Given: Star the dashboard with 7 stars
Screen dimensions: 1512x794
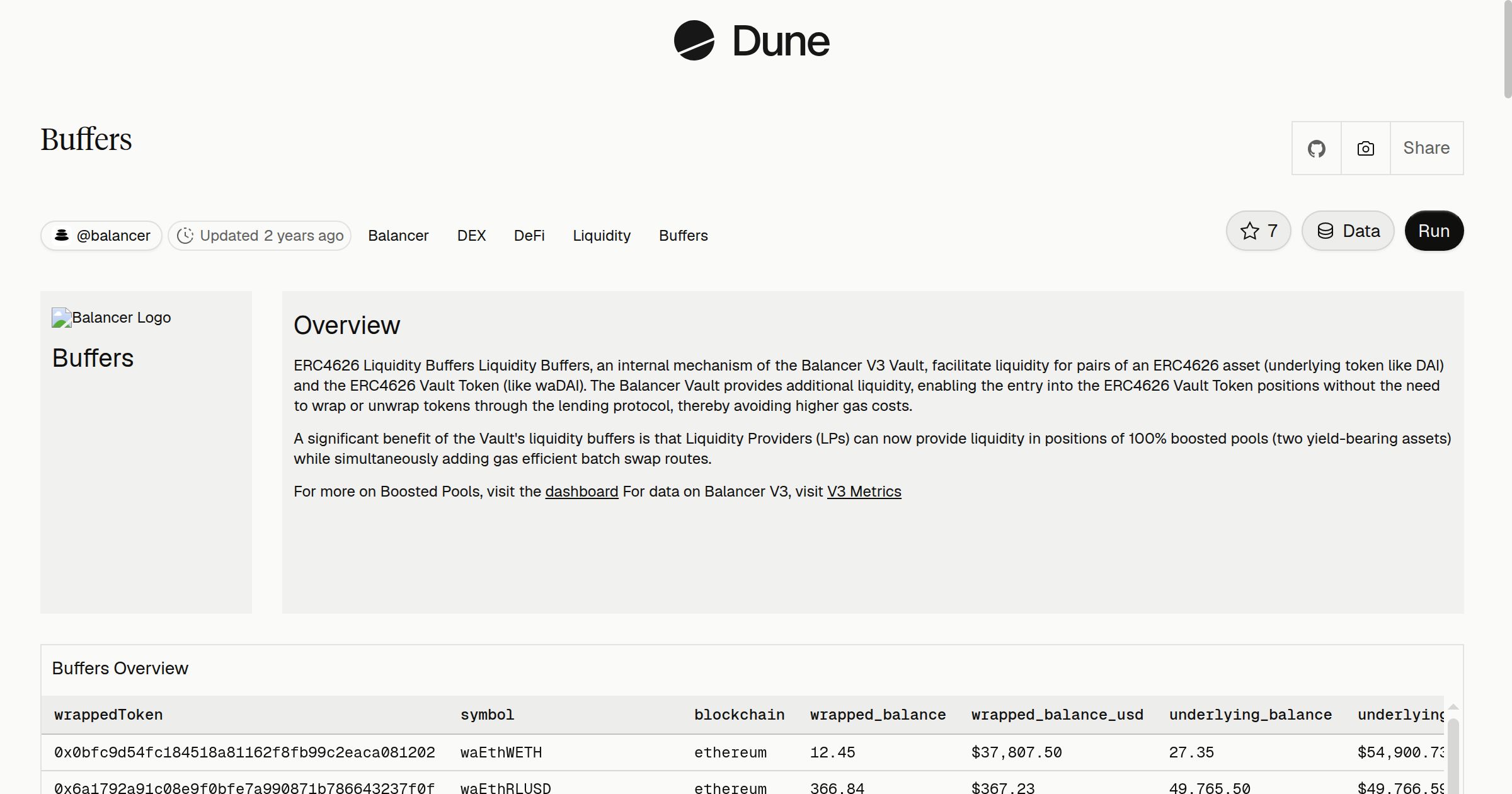Looking at the screenshot, I should [1258, 231].
